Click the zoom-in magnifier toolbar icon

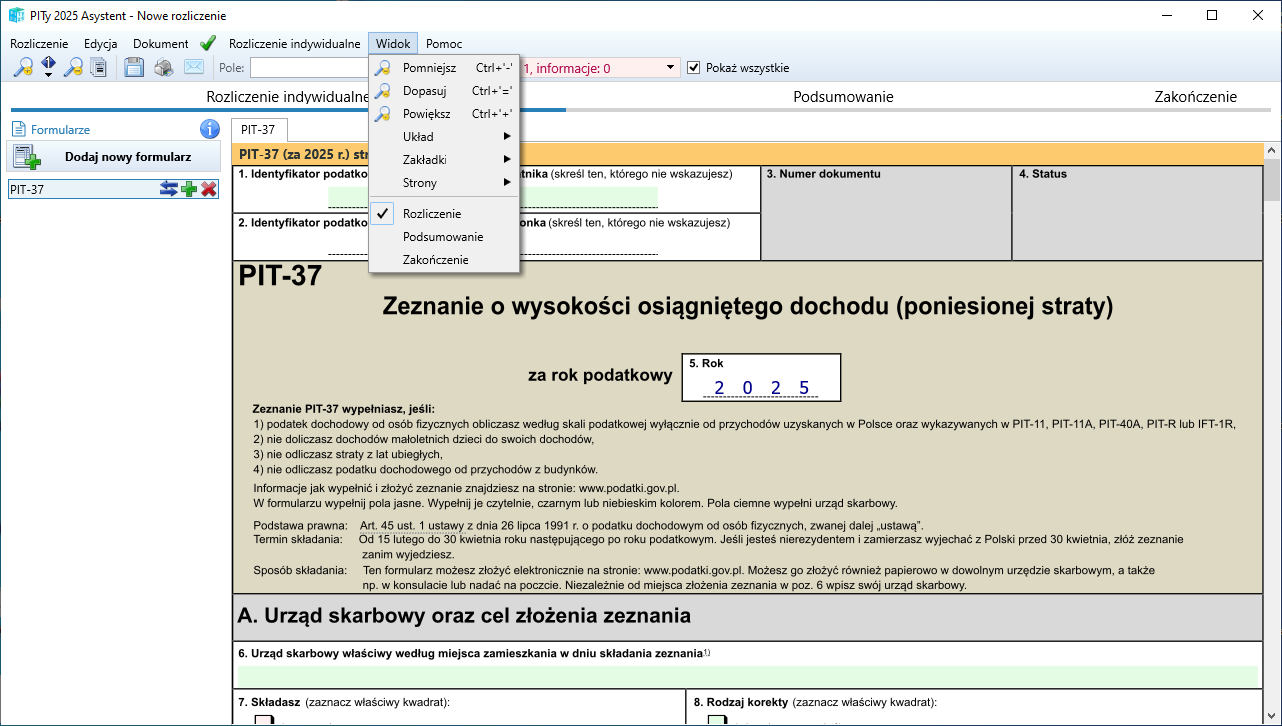22,68
